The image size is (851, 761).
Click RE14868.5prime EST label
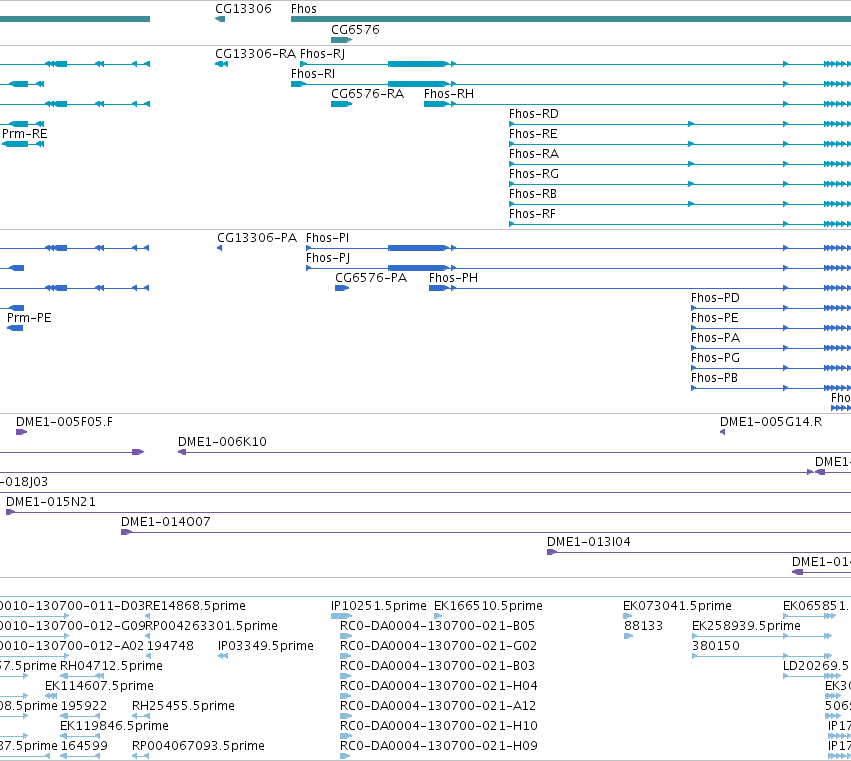(x=195, y=606)
